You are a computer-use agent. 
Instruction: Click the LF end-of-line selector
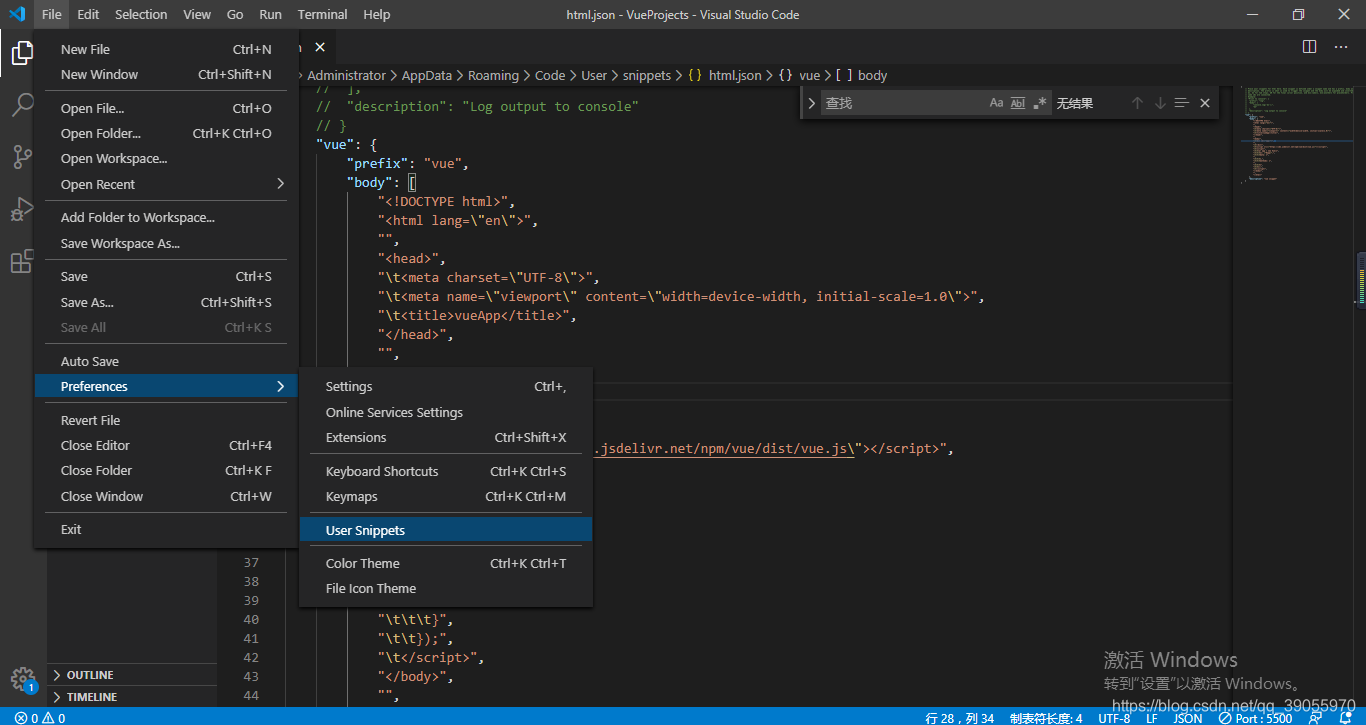click(1152, 718)
